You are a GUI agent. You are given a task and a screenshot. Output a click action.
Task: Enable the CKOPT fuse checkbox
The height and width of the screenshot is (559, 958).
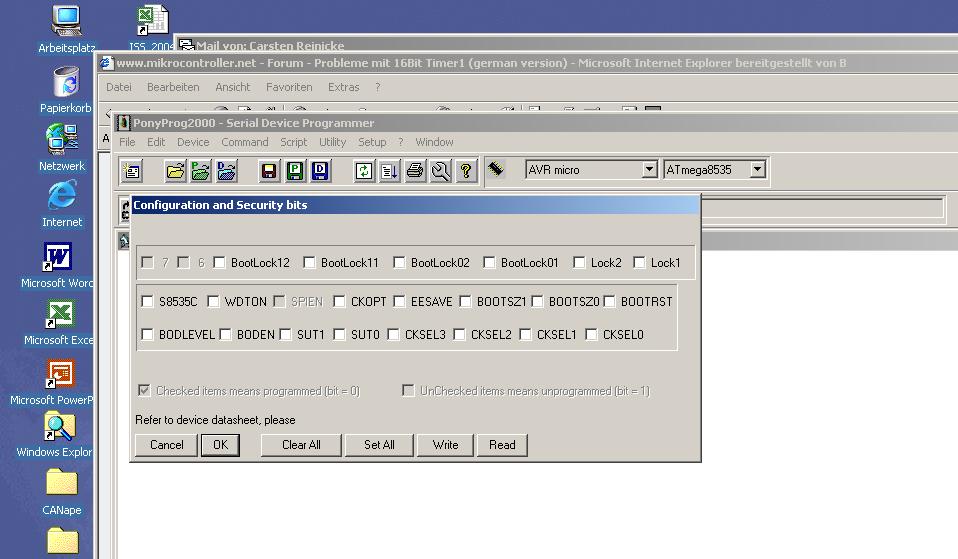(339, 301)
